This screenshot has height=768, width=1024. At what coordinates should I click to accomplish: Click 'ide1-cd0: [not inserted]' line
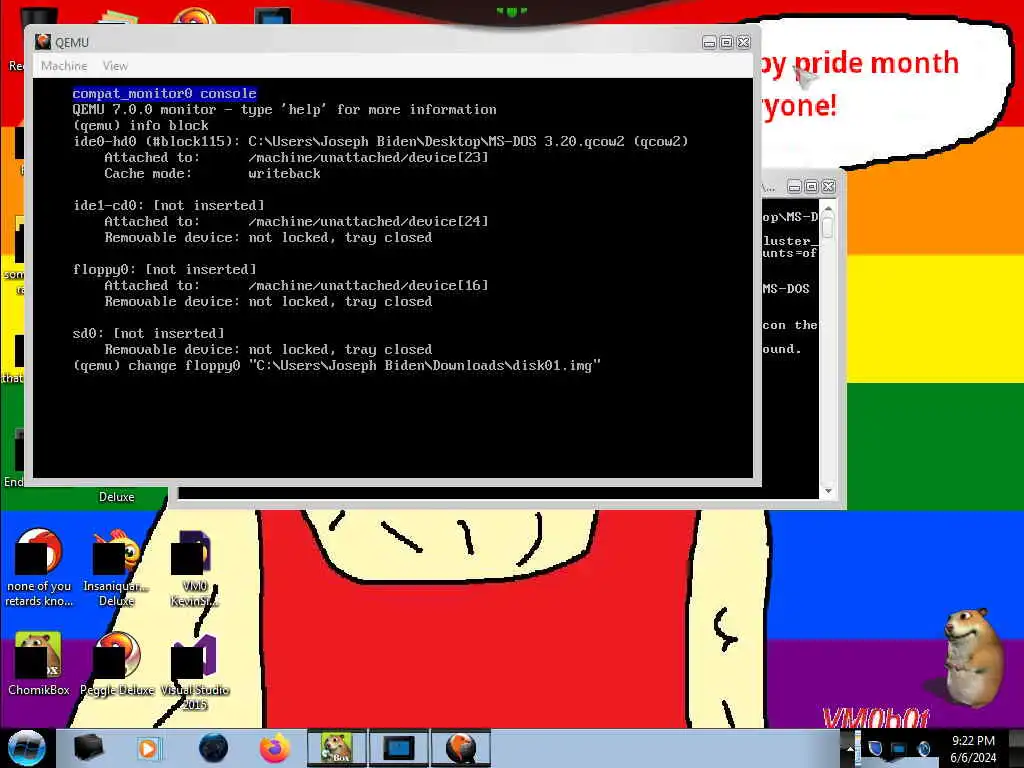168,205
